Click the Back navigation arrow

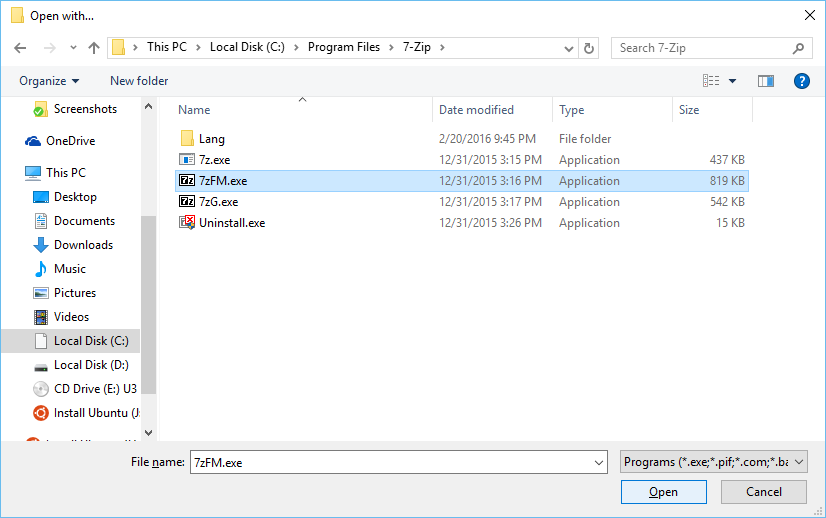click(22, 48)
